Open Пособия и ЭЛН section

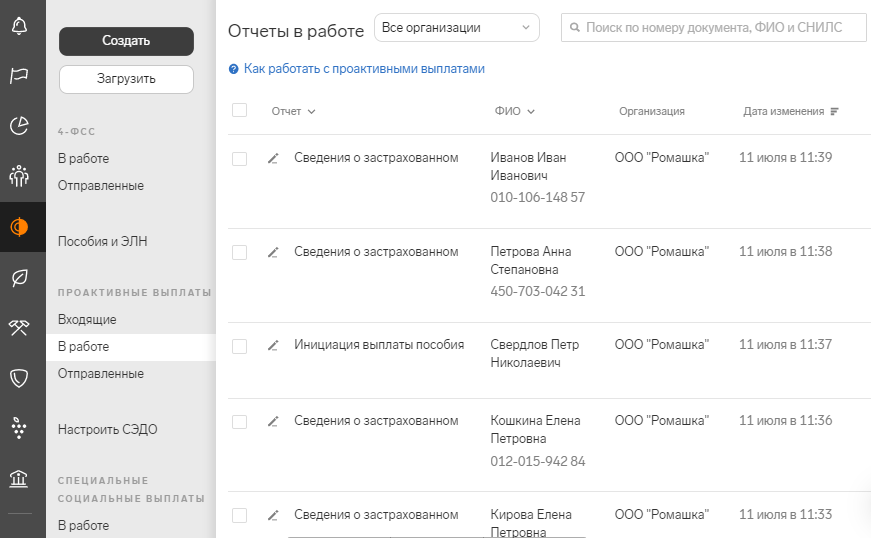point(103,242)
